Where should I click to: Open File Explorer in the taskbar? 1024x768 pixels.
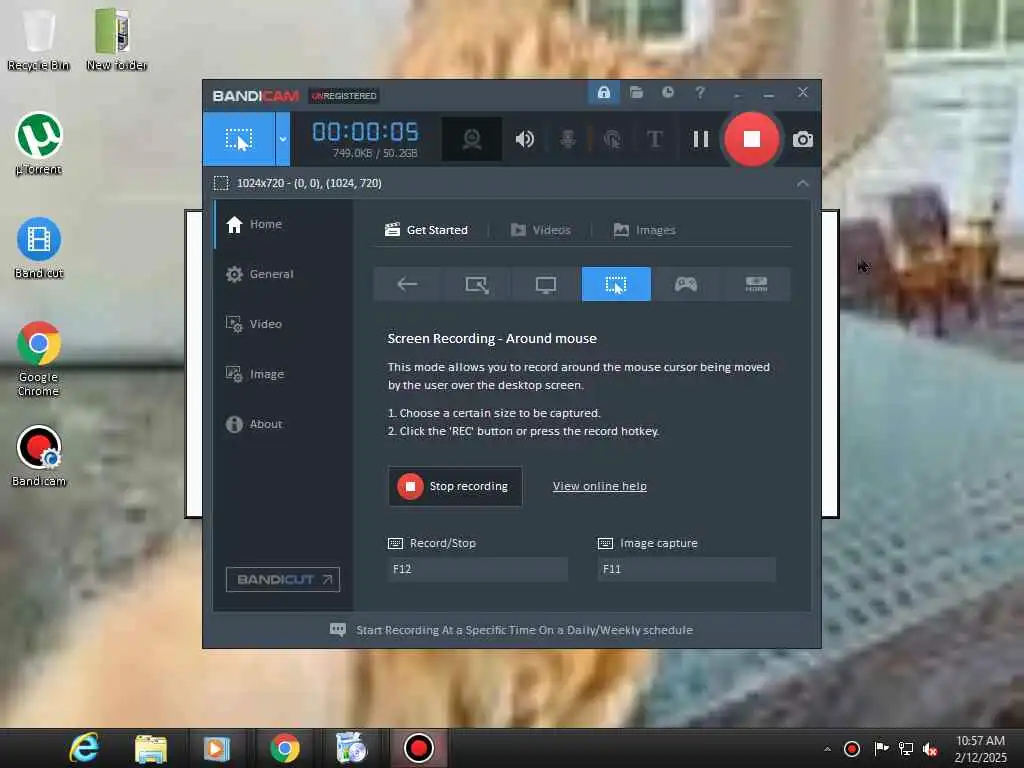pyautogui.click(x=151, y=748)
